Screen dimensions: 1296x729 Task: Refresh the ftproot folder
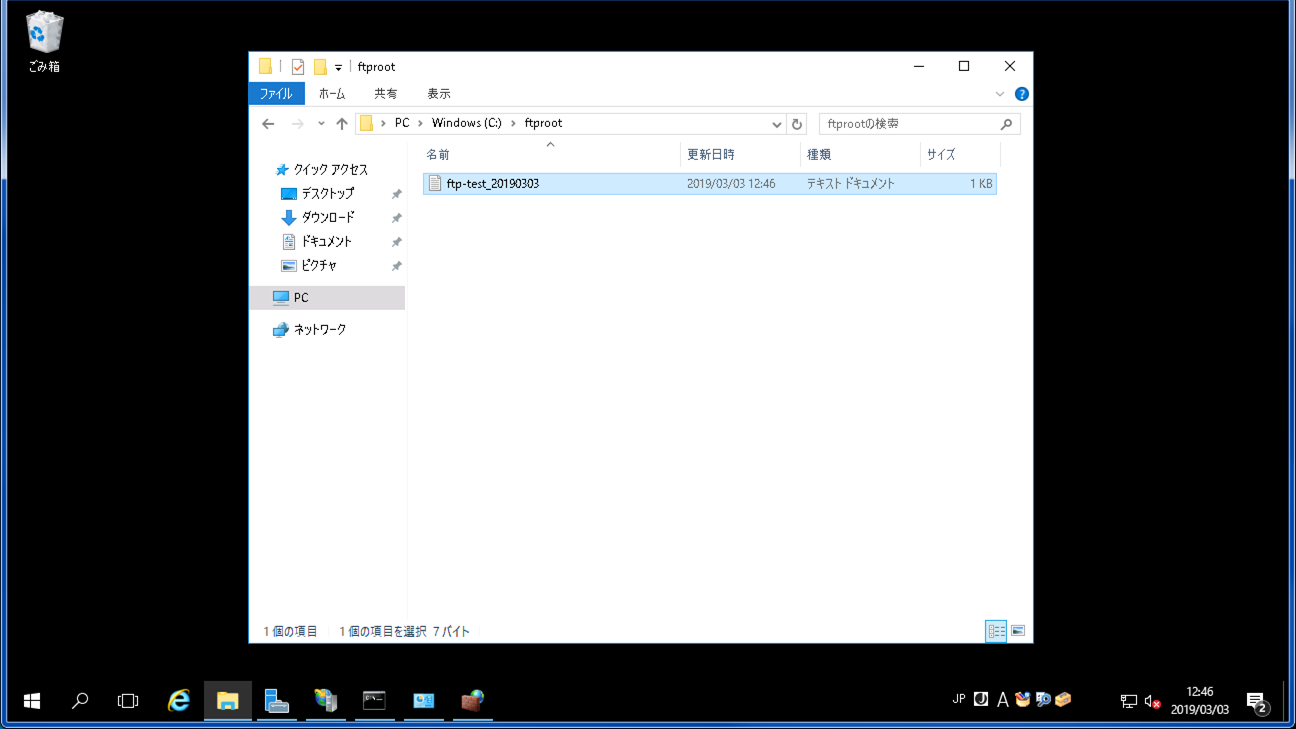(x=797, y=124)
